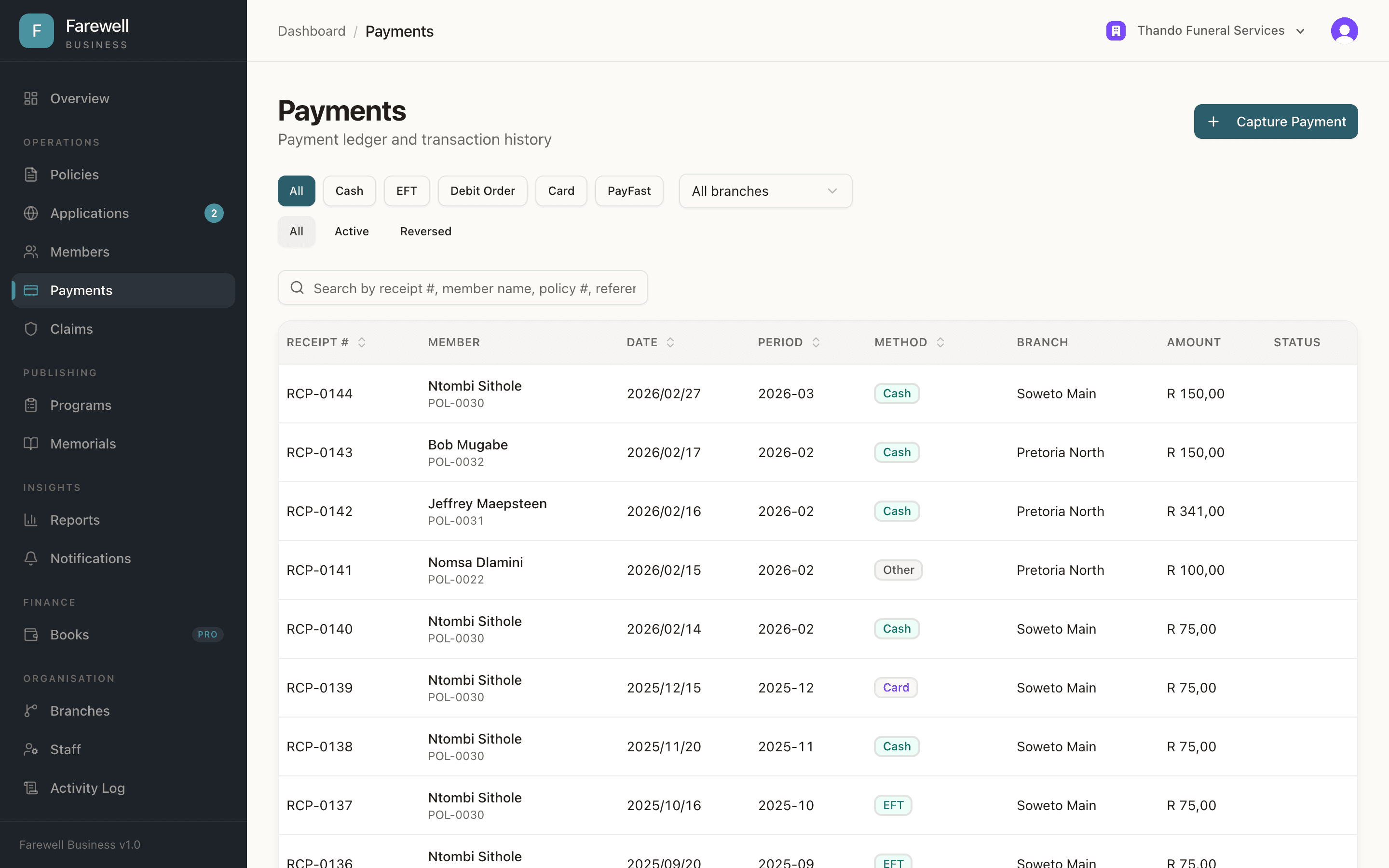Click the Applications badge showing 2
1389x868 pixels.
[214, 213]
